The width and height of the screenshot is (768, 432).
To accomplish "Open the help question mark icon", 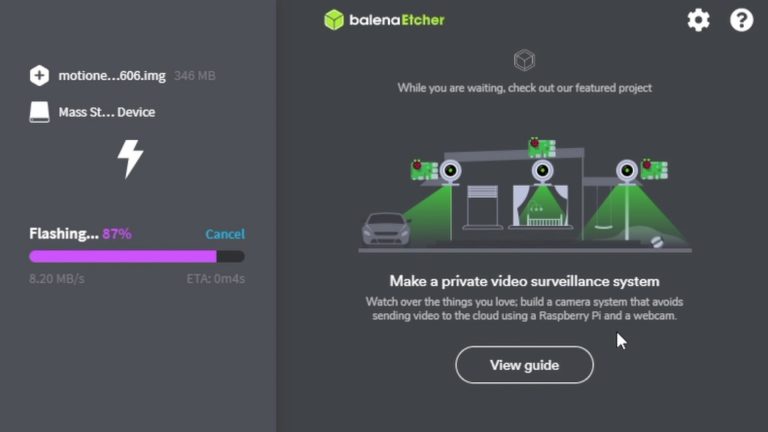I will [x=741, y=20].
